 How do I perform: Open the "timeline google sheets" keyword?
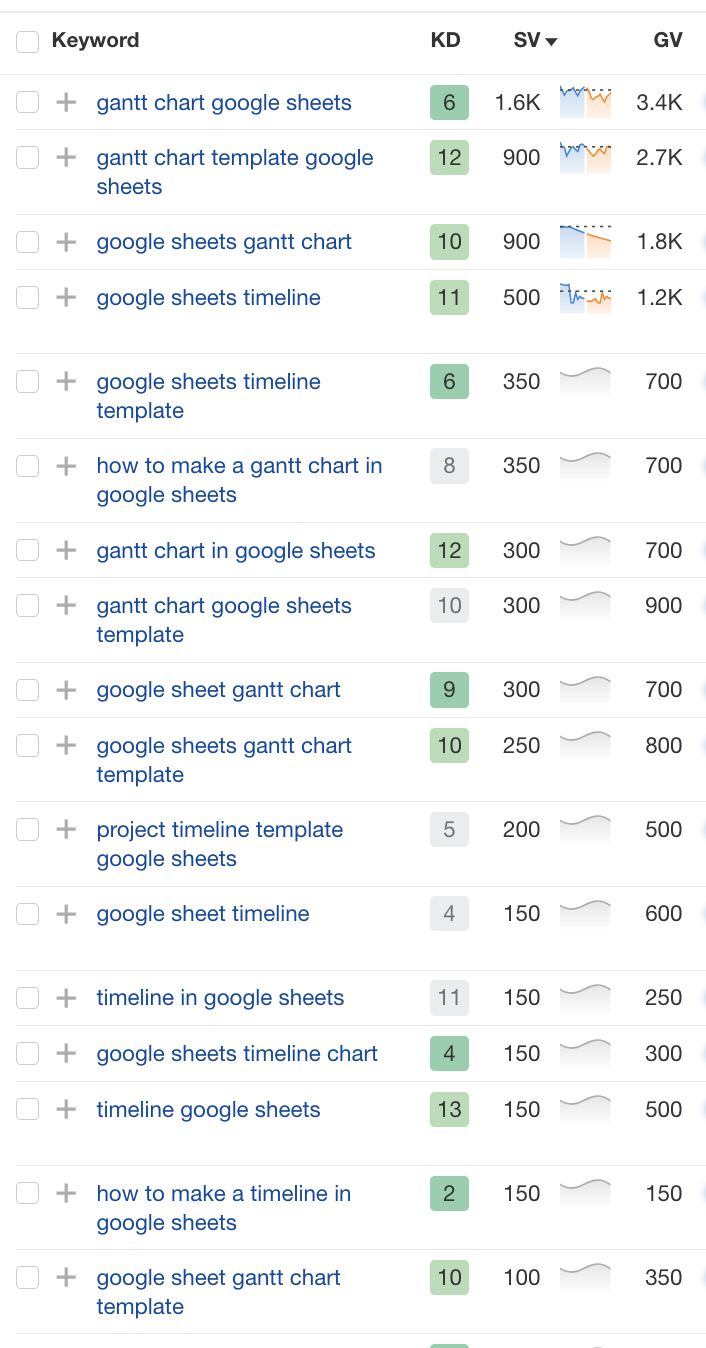208,1109
